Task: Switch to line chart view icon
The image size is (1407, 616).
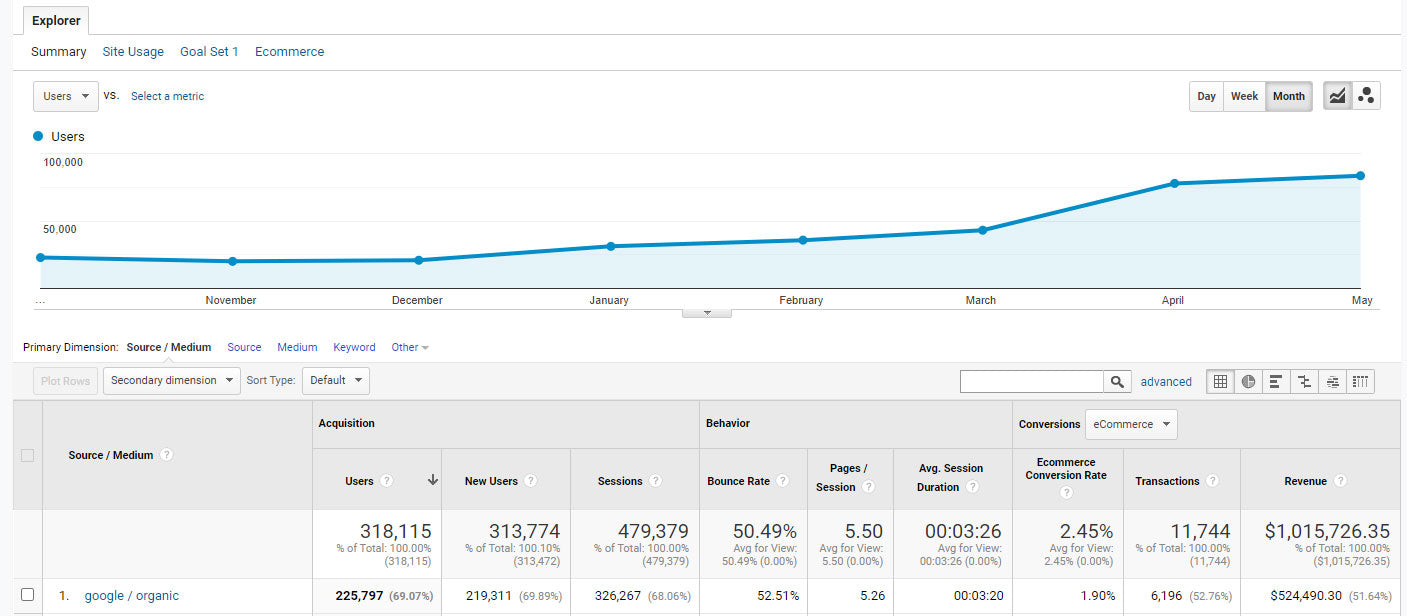Action: click(1337, 96)
